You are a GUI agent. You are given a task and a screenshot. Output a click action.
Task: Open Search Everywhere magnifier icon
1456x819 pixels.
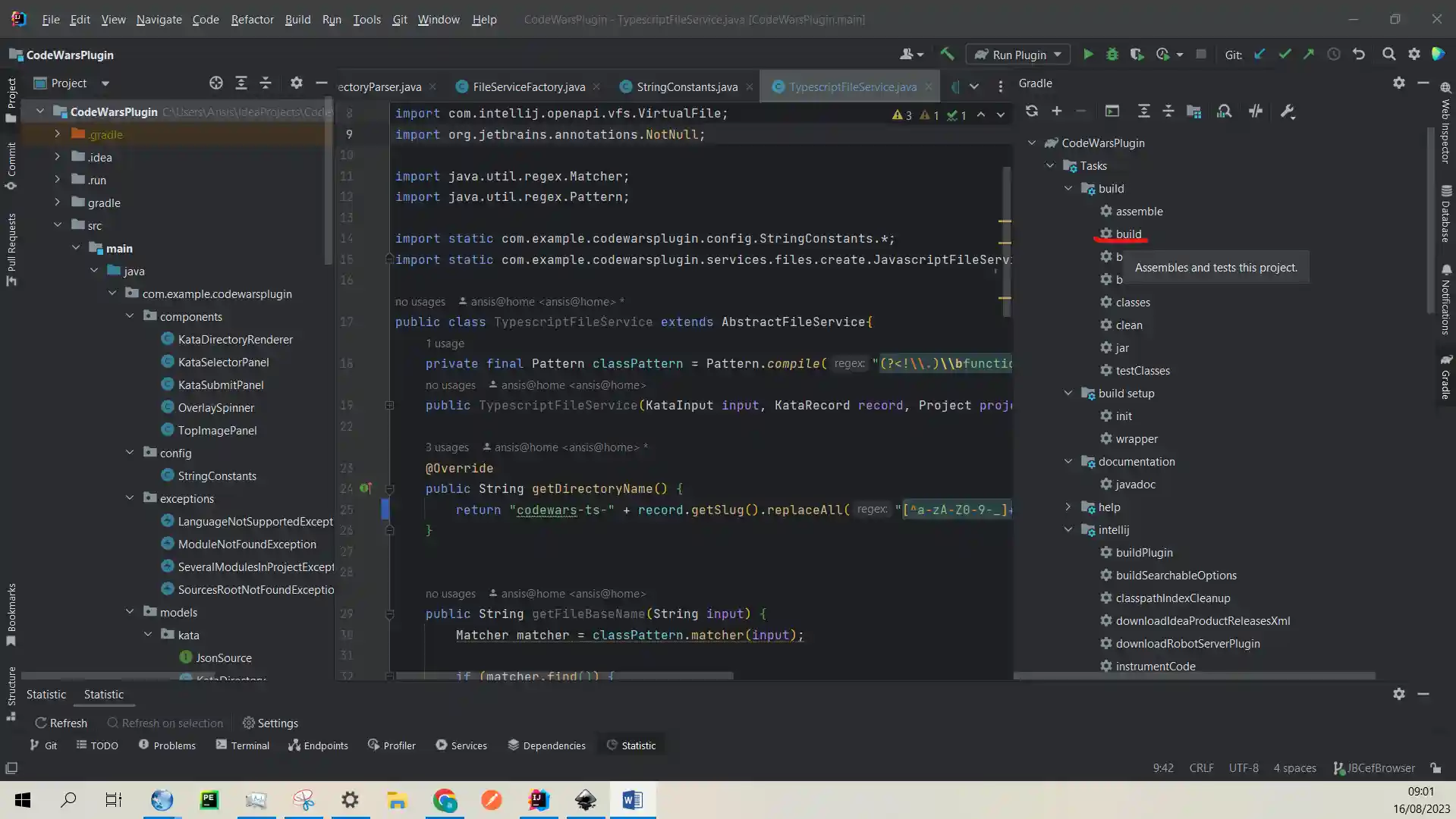[1388, 55]
